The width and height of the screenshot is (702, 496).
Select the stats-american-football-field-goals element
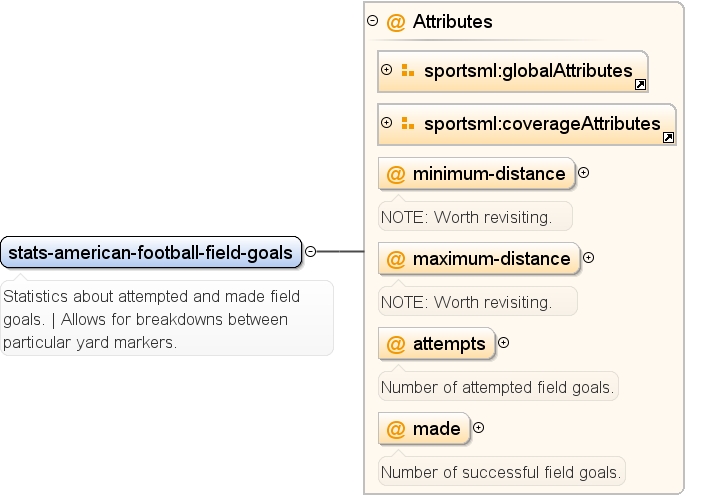(x=151, y=252)
